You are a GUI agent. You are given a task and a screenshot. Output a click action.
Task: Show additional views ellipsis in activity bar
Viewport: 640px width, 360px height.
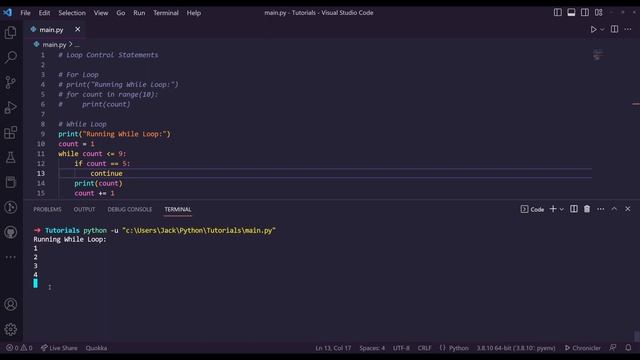pos(11,257)
